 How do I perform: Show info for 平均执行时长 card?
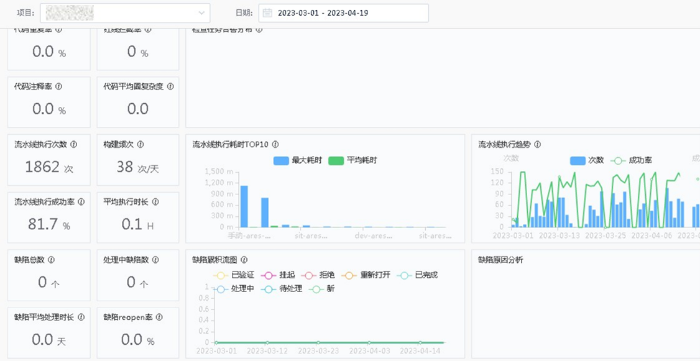click(155, 202)
